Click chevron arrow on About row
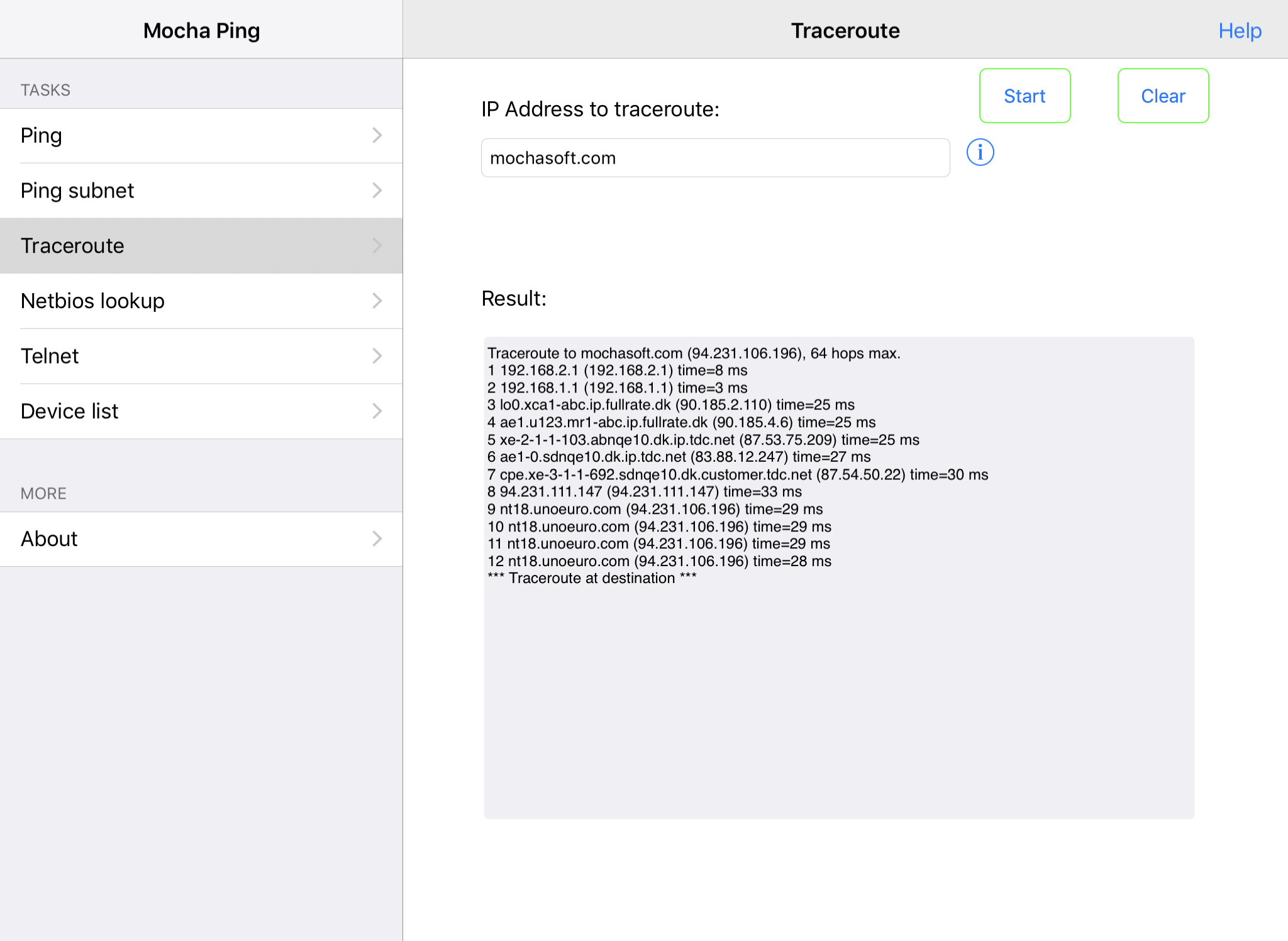 click(377, 539)
